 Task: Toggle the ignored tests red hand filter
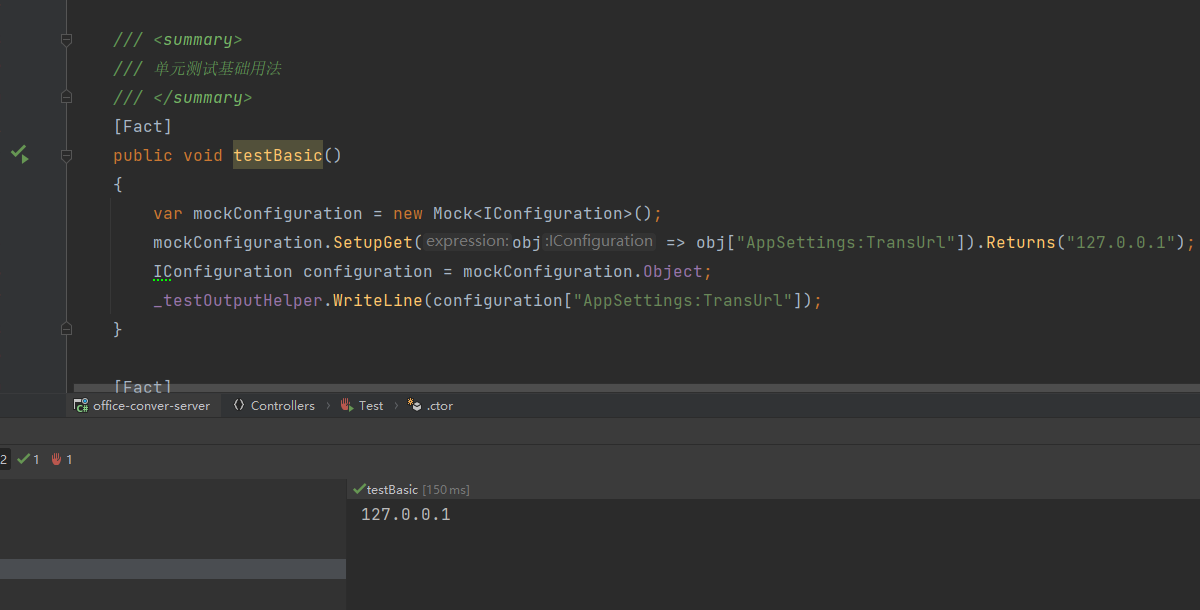[x=62, y=459]
